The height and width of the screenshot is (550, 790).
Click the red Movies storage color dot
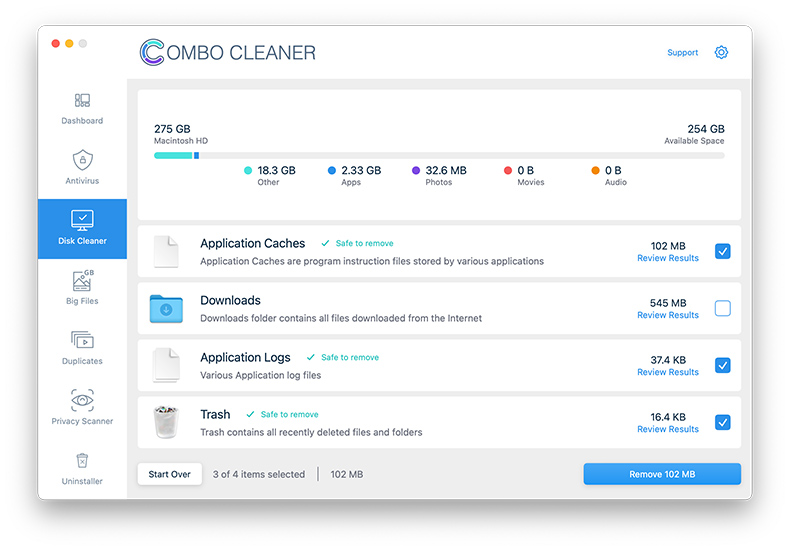pos(508,170)
